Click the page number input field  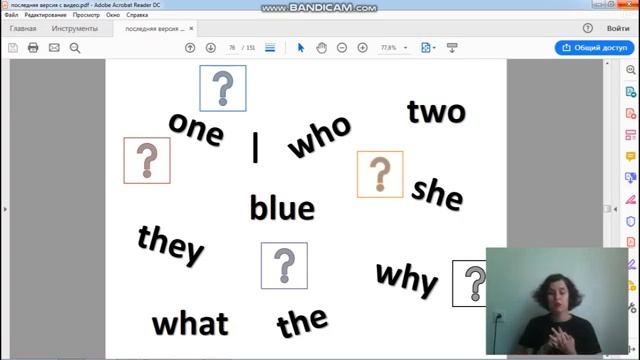(232, 48)
